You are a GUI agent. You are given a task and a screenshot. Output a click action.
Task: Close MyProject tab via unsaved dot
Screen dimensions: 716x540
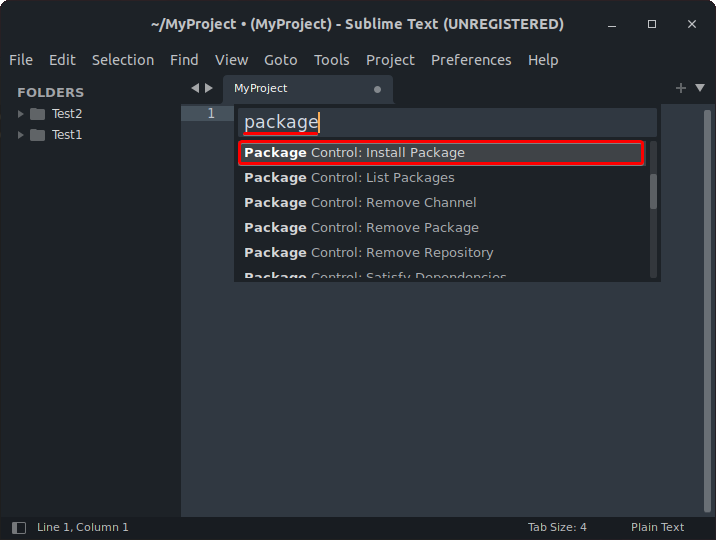[x=377, y=89]
